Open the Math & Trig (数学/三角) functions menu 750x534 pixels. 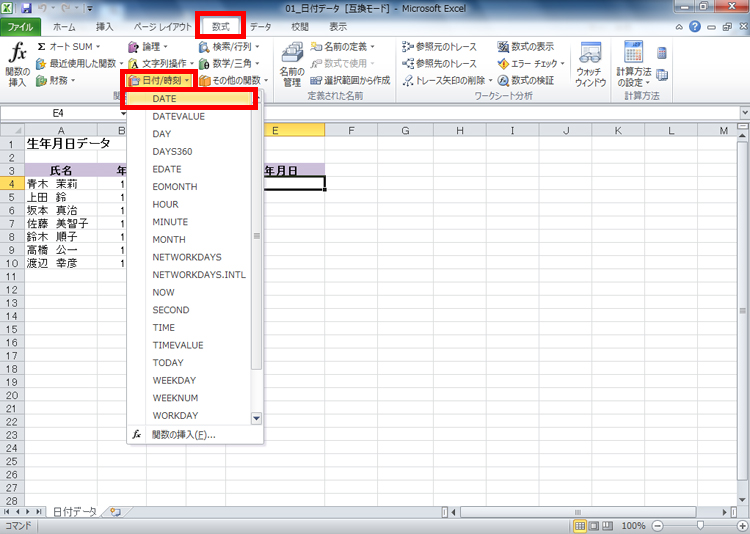click(229, 63)
